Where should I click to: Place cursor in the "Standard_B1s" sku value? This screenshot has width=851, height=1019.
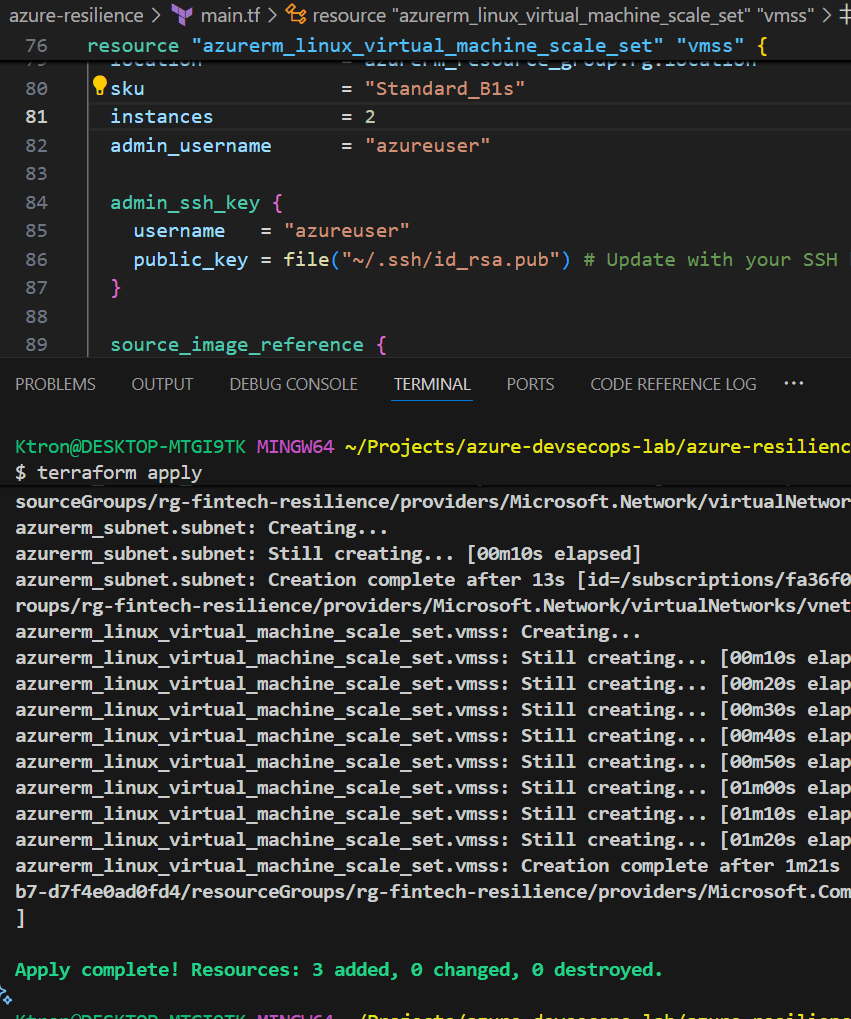click(x=445, y=89)
